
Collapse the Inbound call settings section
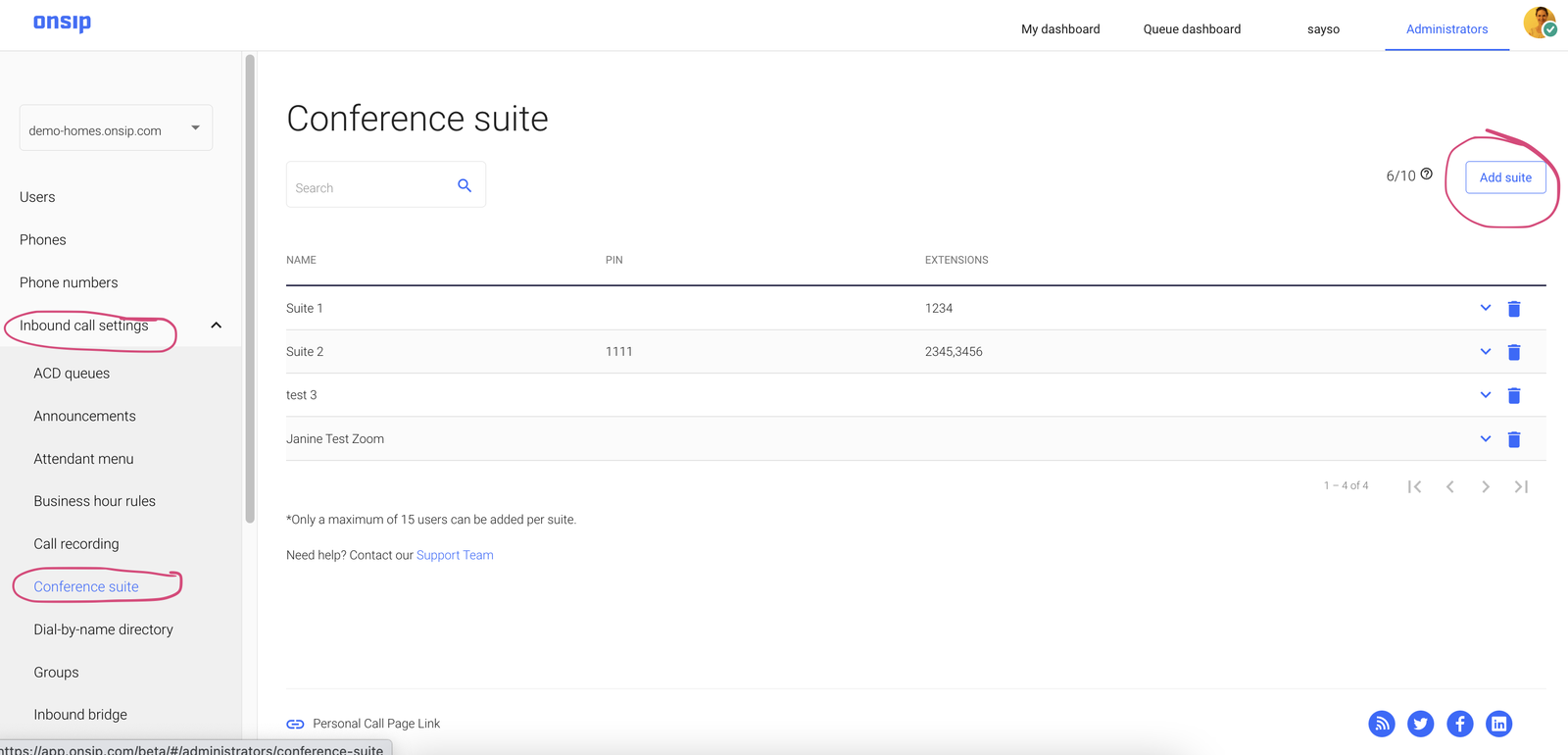pyautogui.click(x=217, y=326)
